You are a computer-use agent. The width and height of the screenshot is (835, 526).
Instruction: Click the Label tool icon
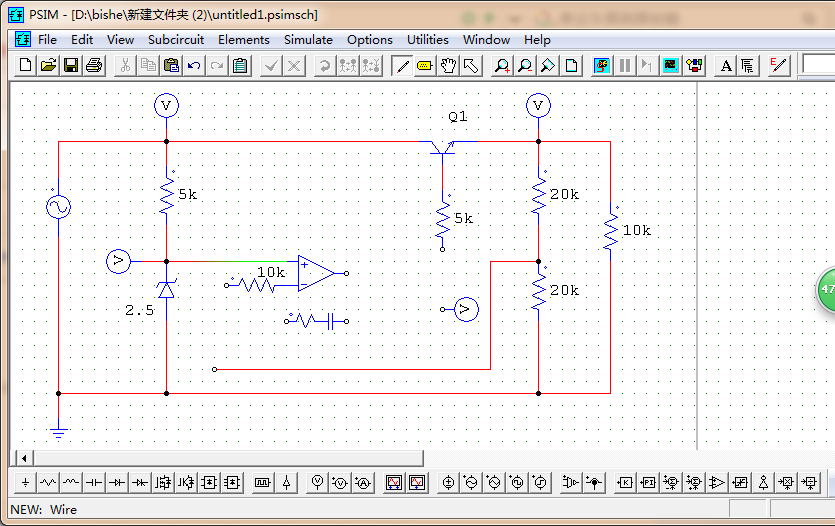(424, 66)
